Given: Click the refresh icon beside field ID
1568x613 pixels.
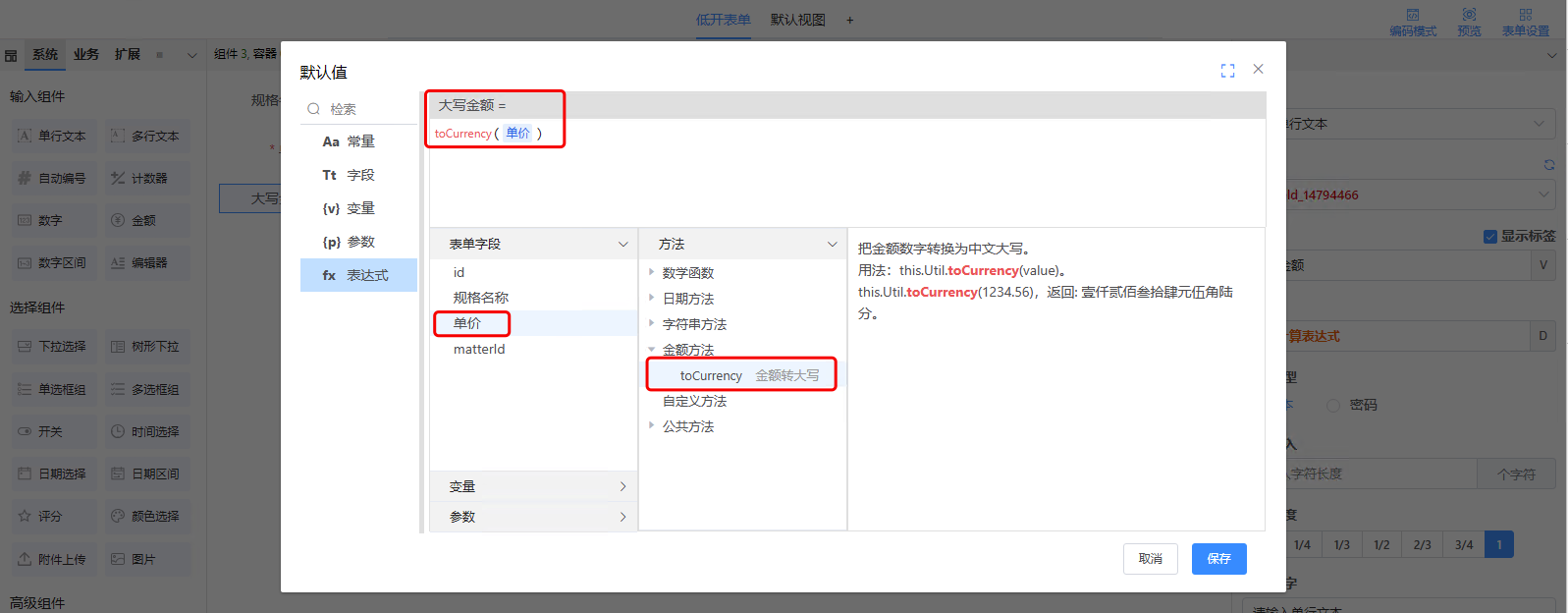Looking at the screenshot, I should (1548, 165).
